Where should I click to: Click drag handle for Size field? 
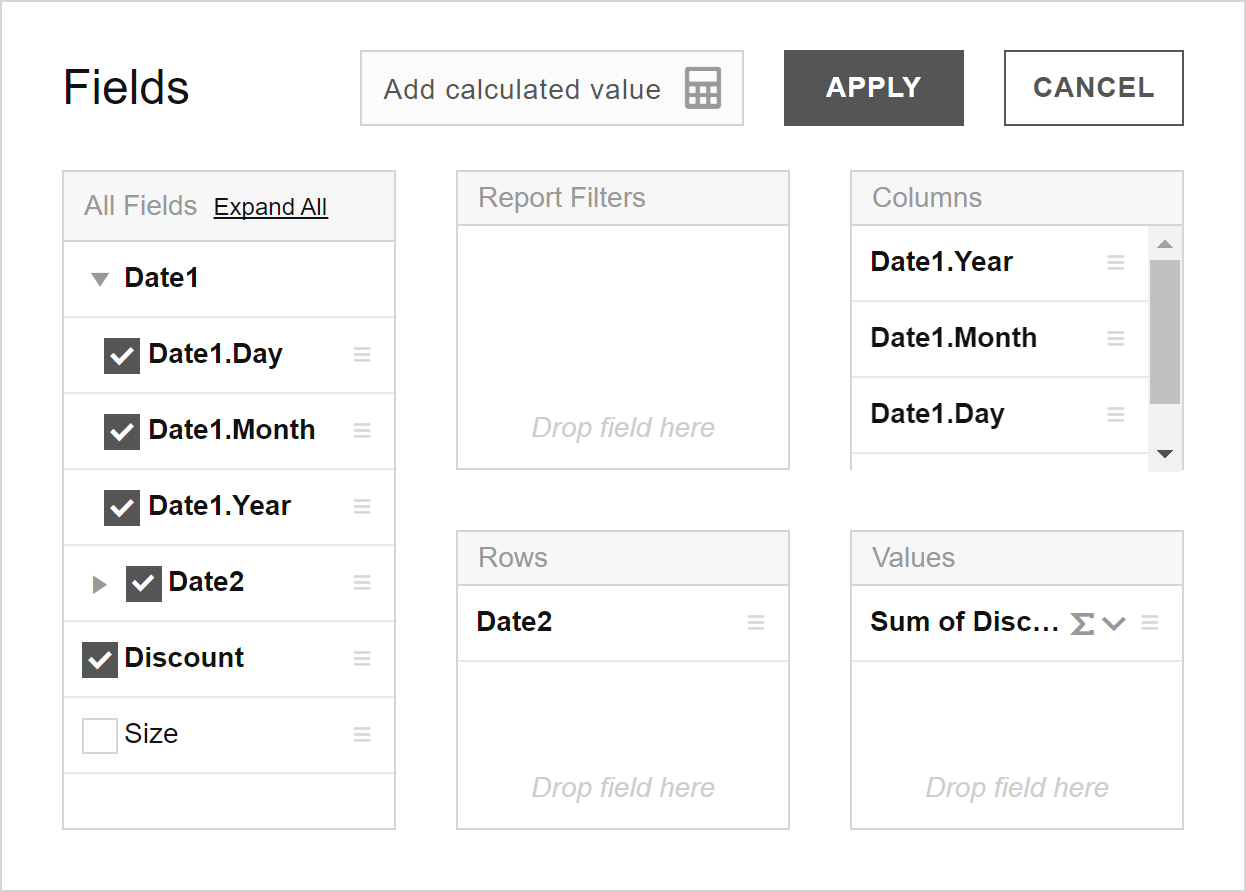click(362, 735)
